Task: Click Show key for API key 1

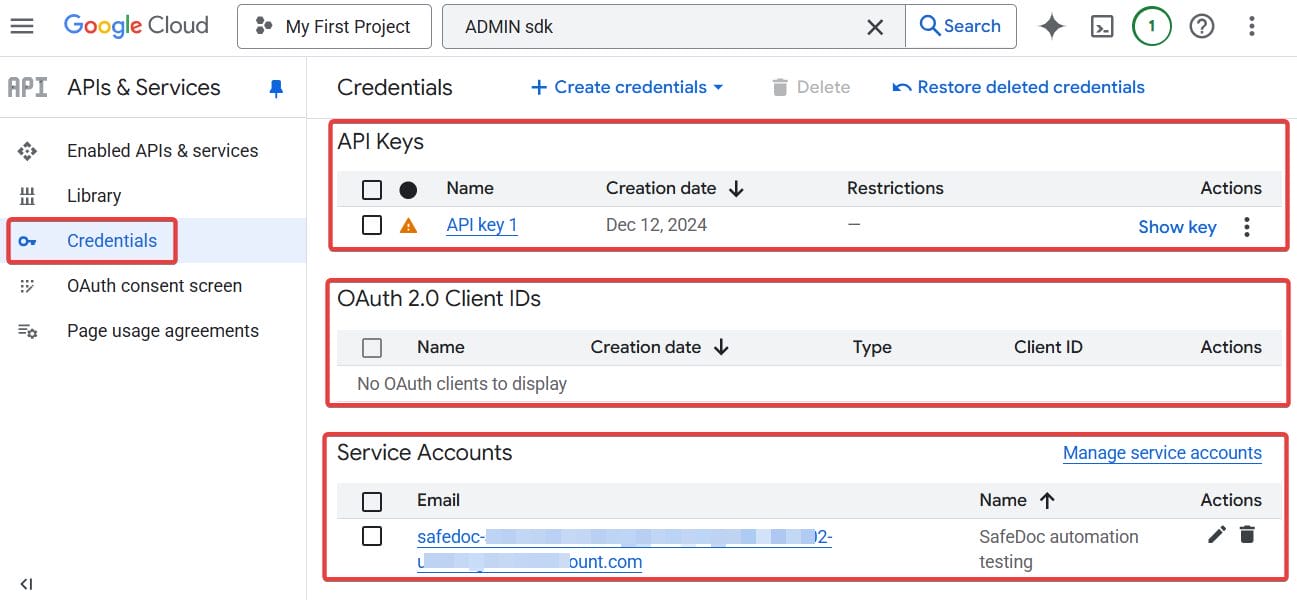Action: [x=1177, y=227]
